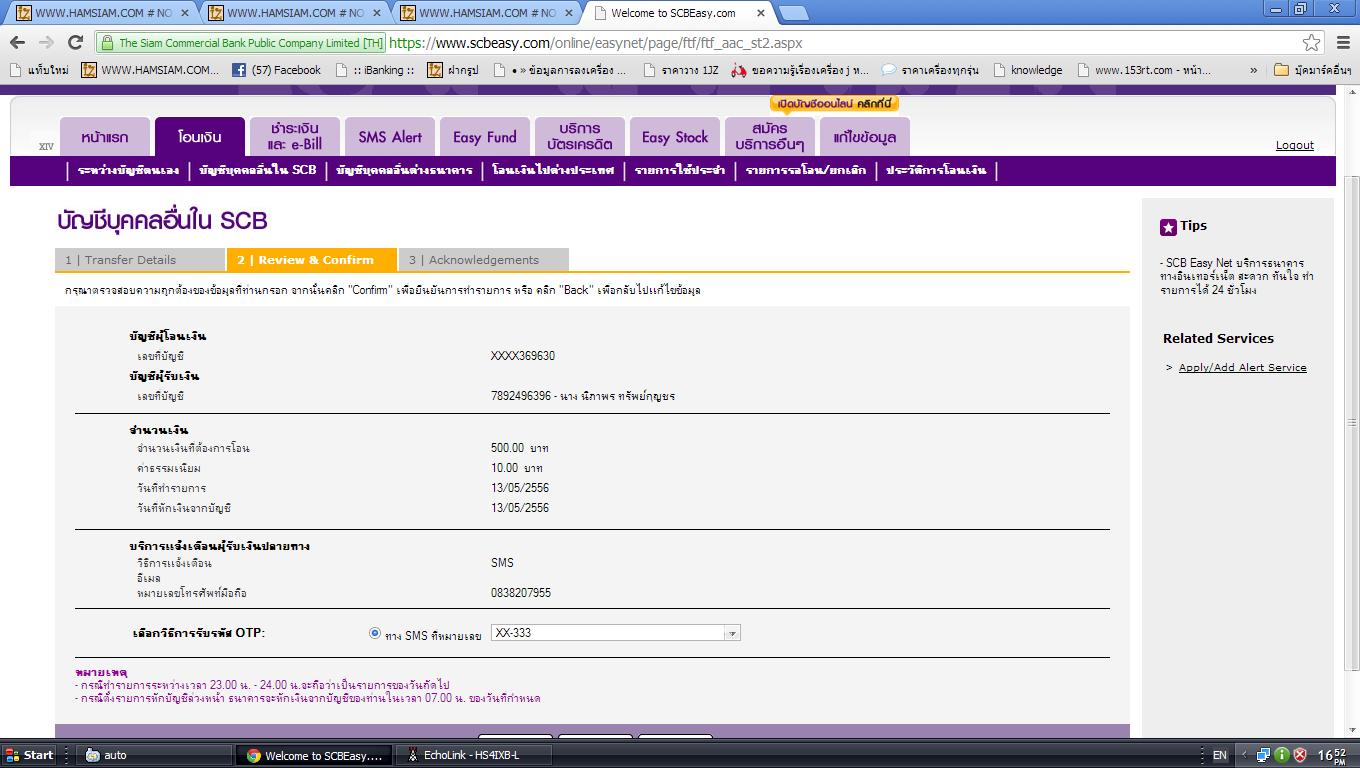
Task: Click the red shield tray icon
Action: (1300, 755)
